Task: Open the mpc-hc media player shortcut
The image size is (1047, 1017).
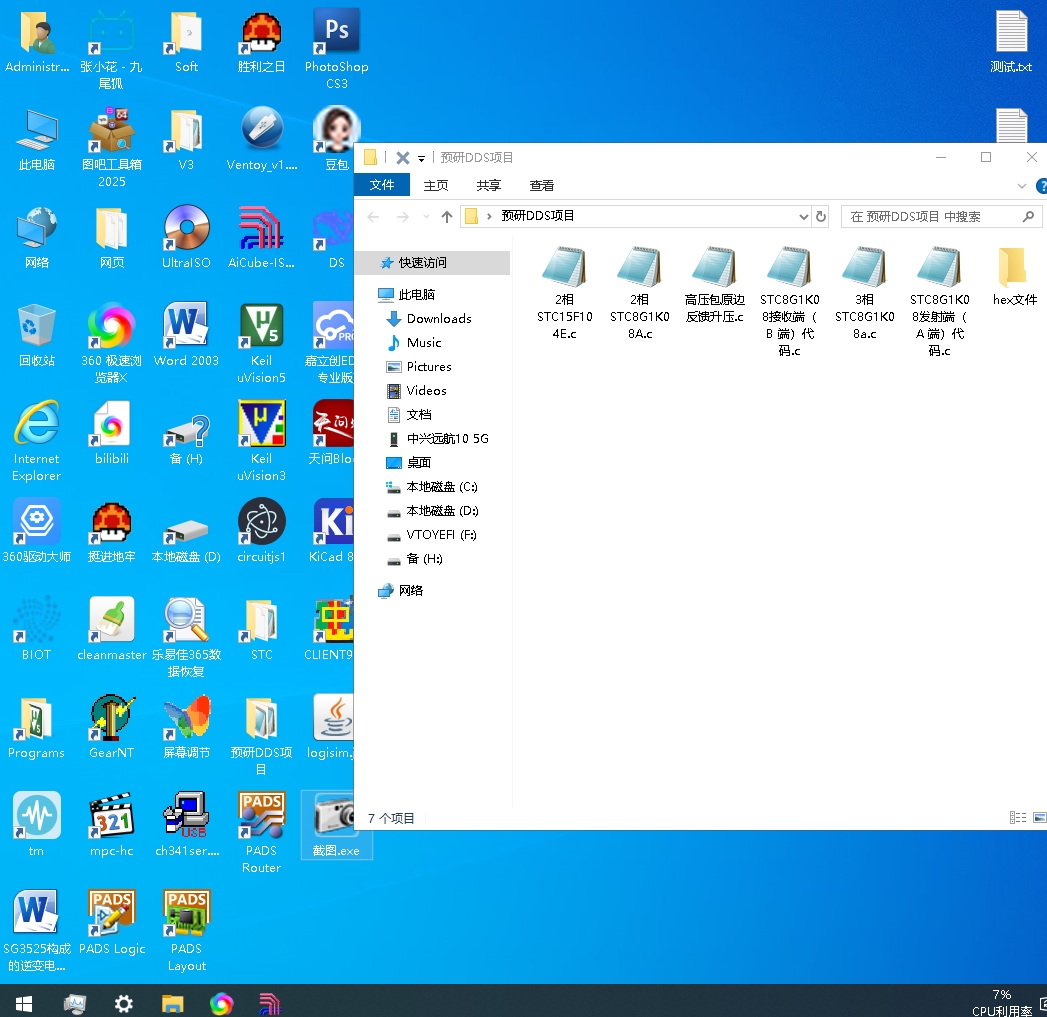Action: click(x=111, y=817)
